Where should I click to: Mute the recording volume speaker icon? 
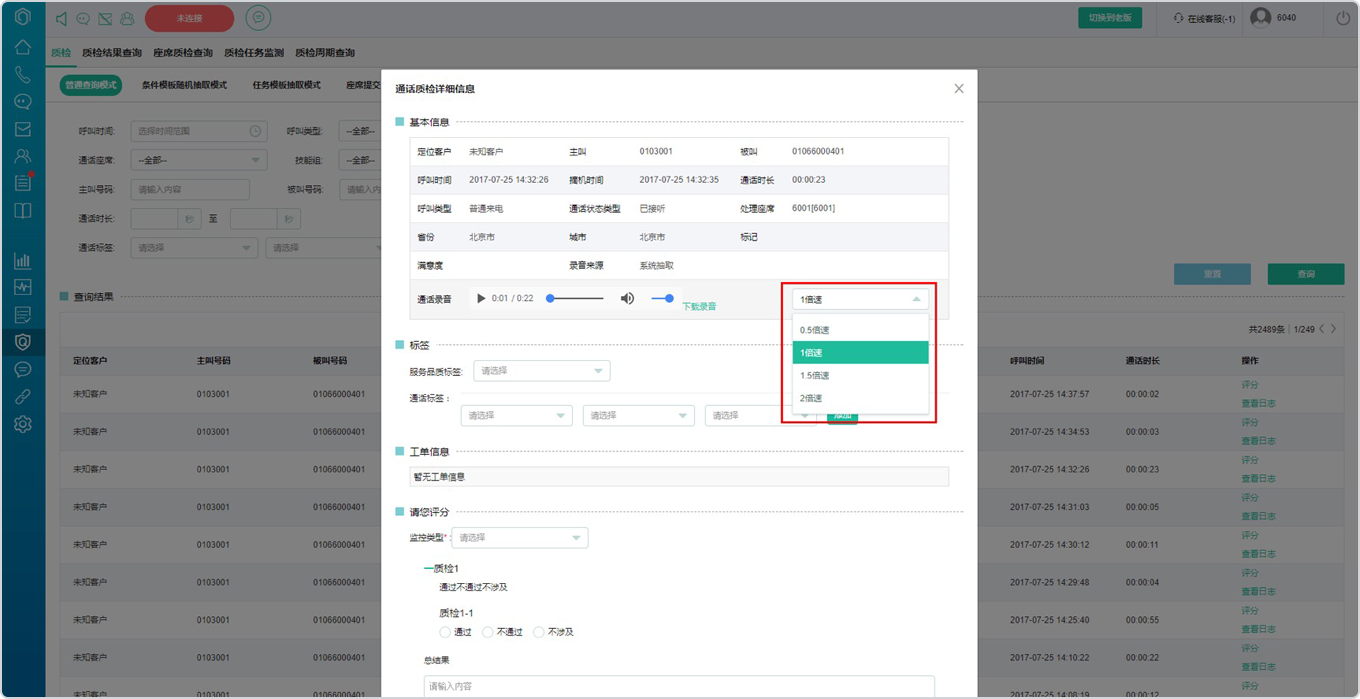(627, 299)
